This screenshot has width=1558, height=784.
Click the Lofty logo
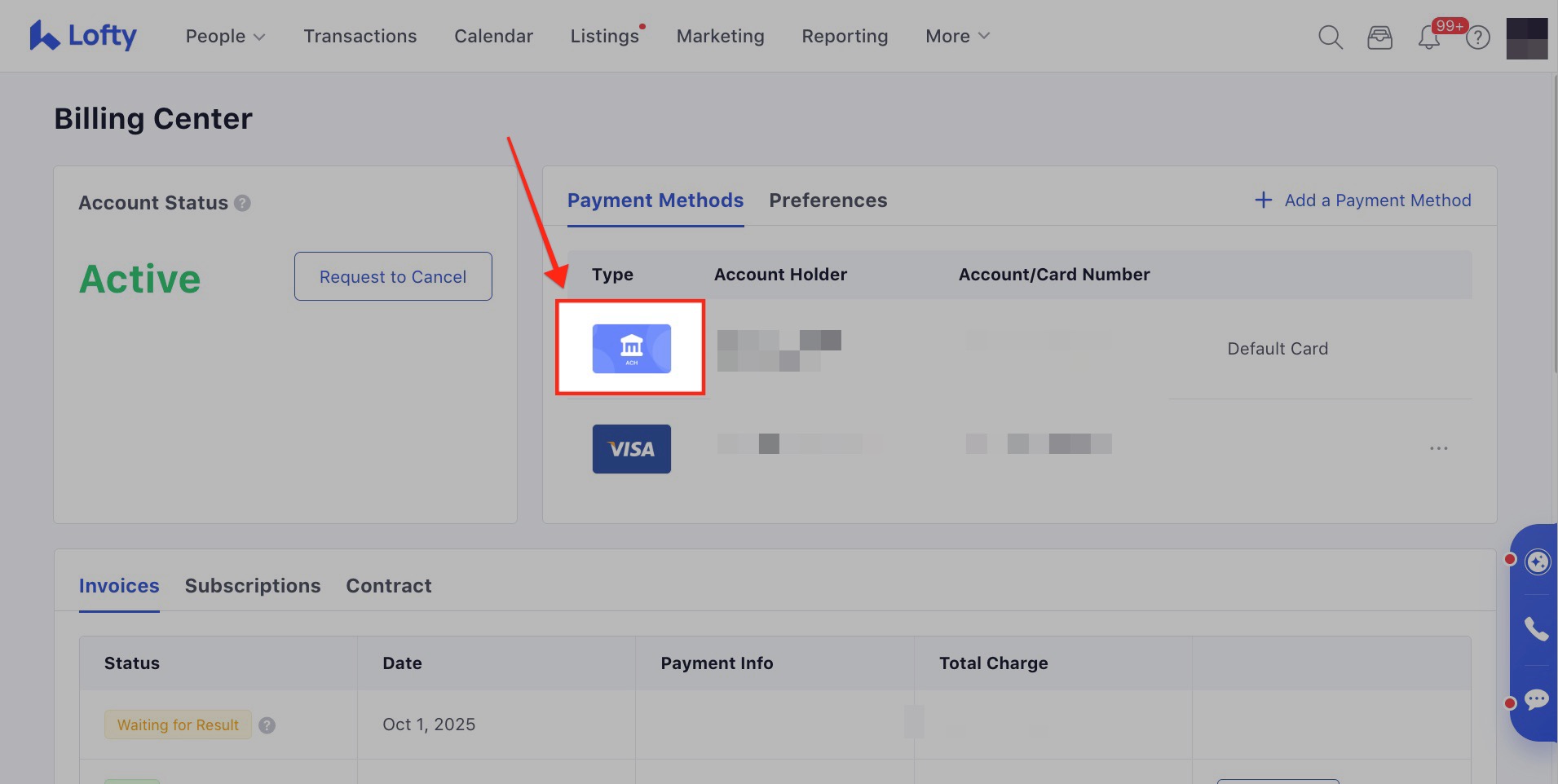(x=83, y=36)
